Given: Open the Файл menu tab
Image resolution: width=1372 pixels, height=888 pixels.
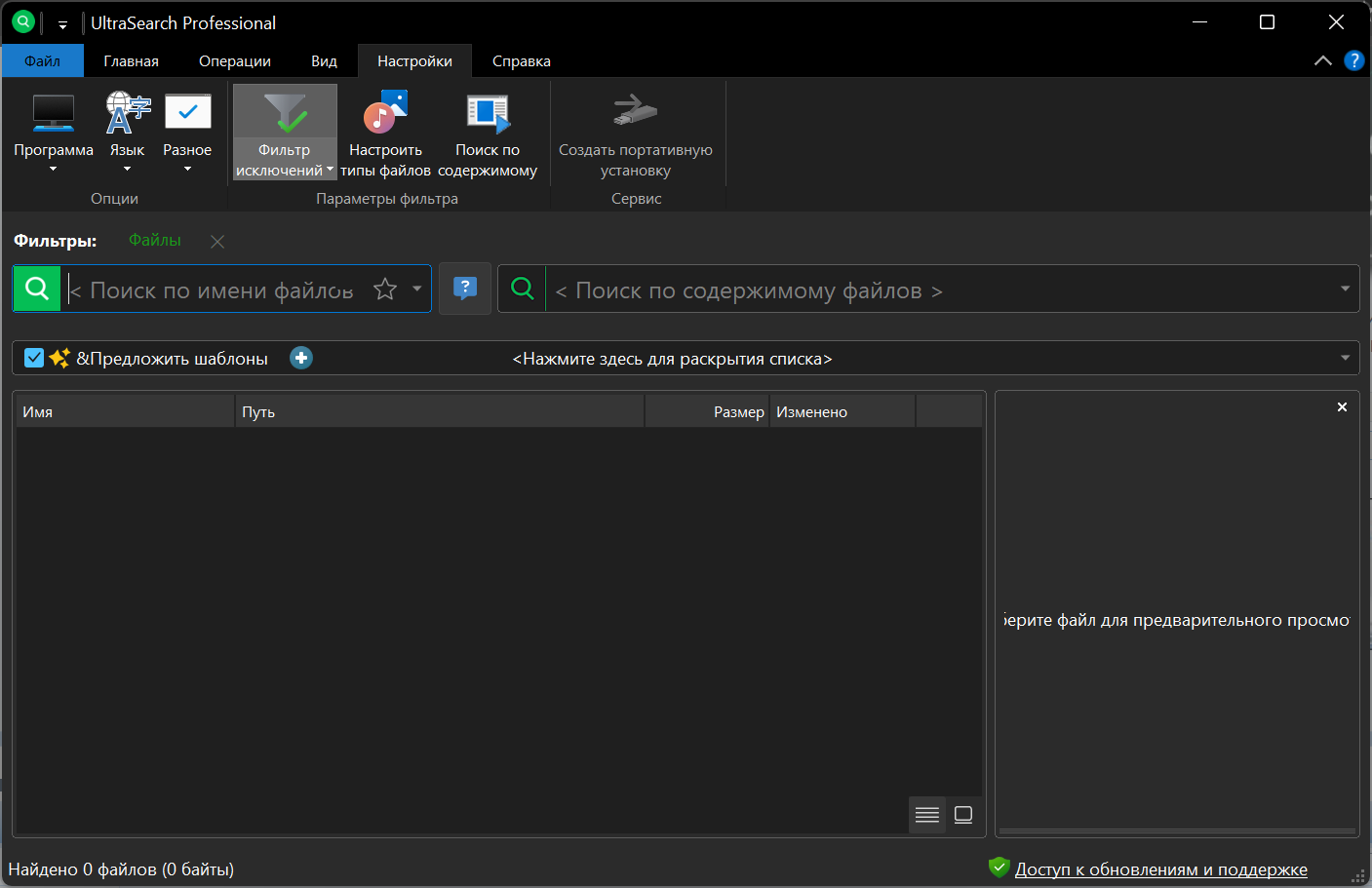Looking at the screenshot, I should [x=42, y=60].
